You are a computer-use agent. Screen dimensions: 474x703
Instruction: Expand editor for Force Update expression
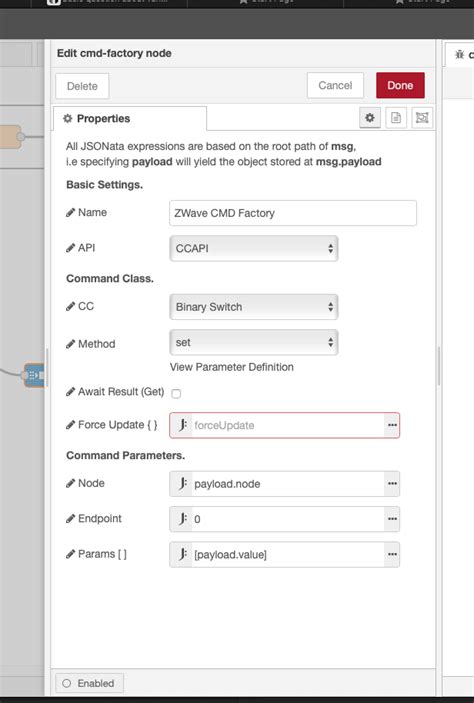point(392,425)
